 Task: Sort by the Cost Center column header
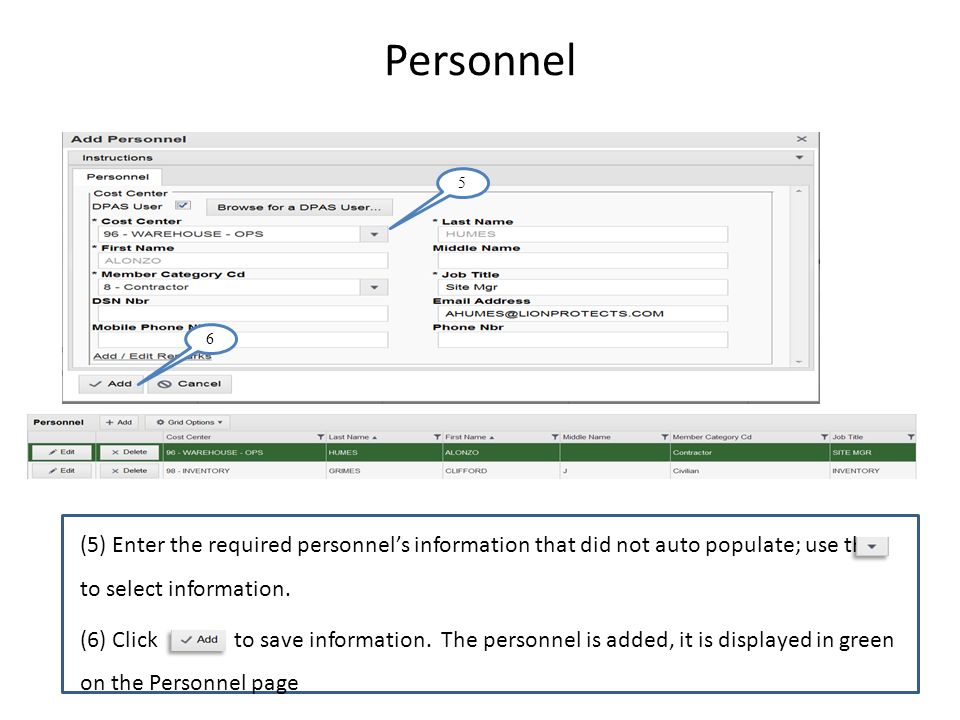click(189, 437)
